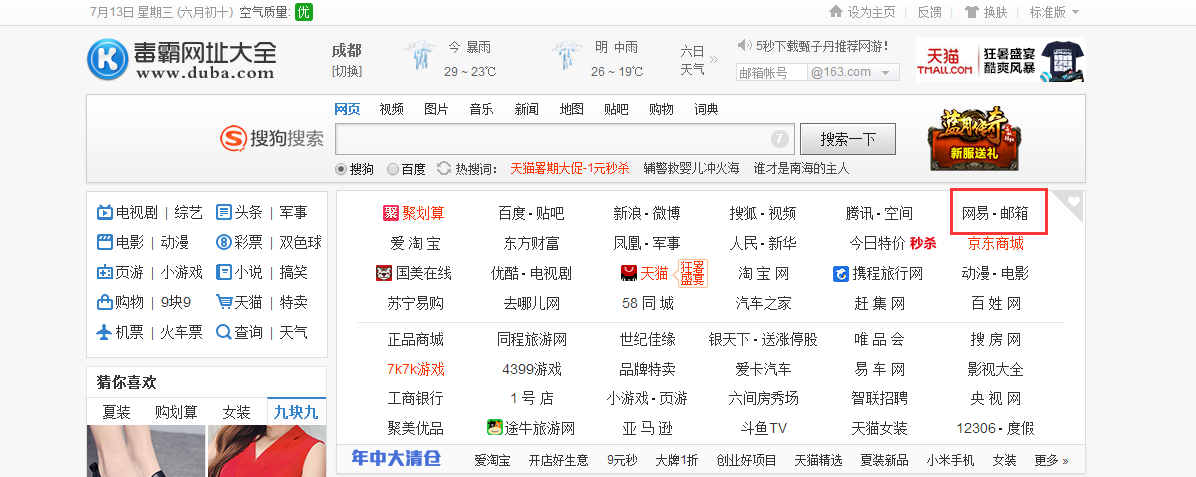The width and height of the screenshot is (1196, 477).
Task: Click the 途牛旅游网 icon
Action: 494,427
